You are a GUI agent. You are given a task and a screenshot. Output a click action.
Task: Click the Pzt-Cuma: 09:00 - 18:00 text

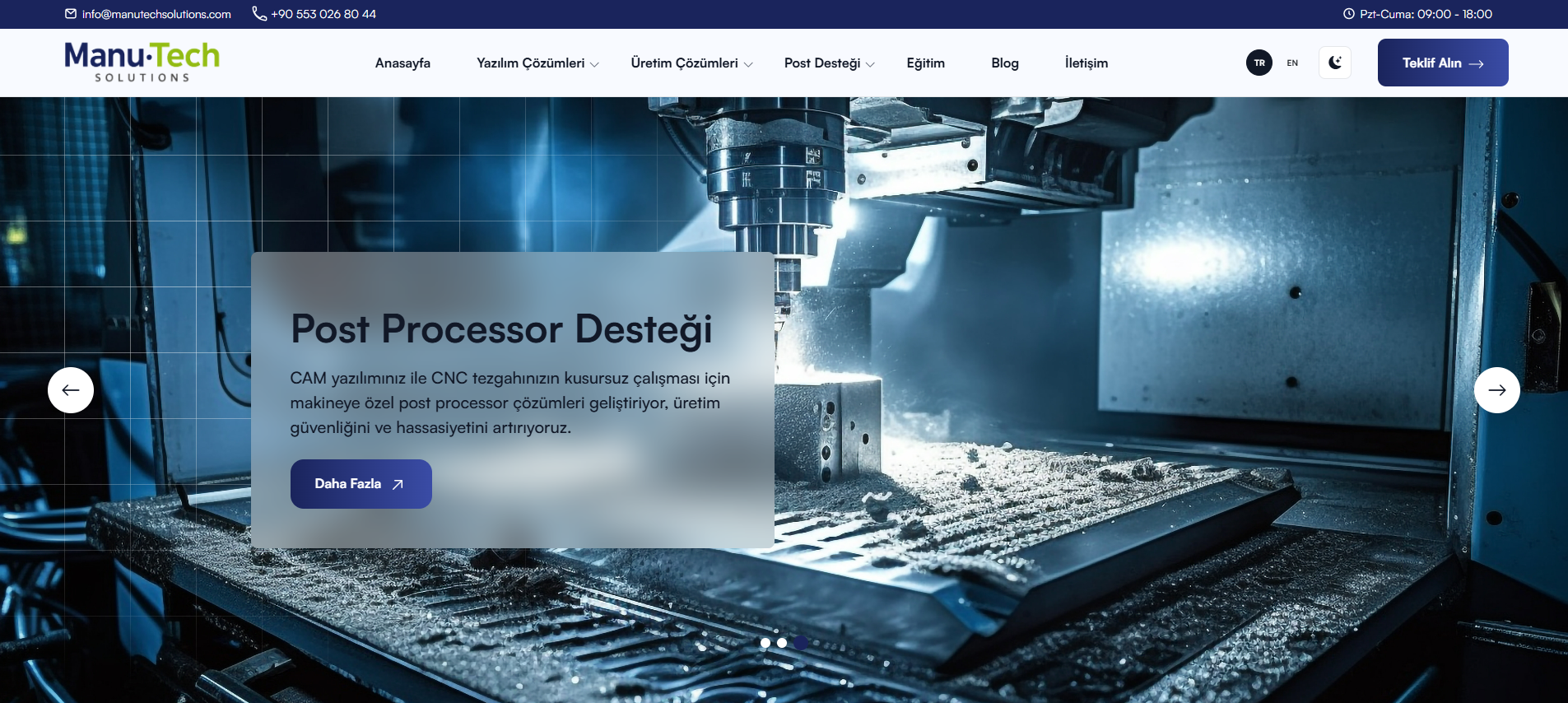pyautogui.click(x=1426, y=14)
